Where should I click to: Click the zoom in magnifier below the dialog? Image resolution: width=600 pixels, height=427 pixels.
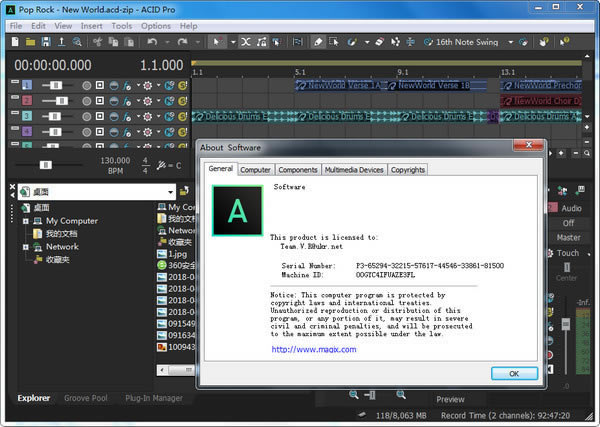(401, 394)
